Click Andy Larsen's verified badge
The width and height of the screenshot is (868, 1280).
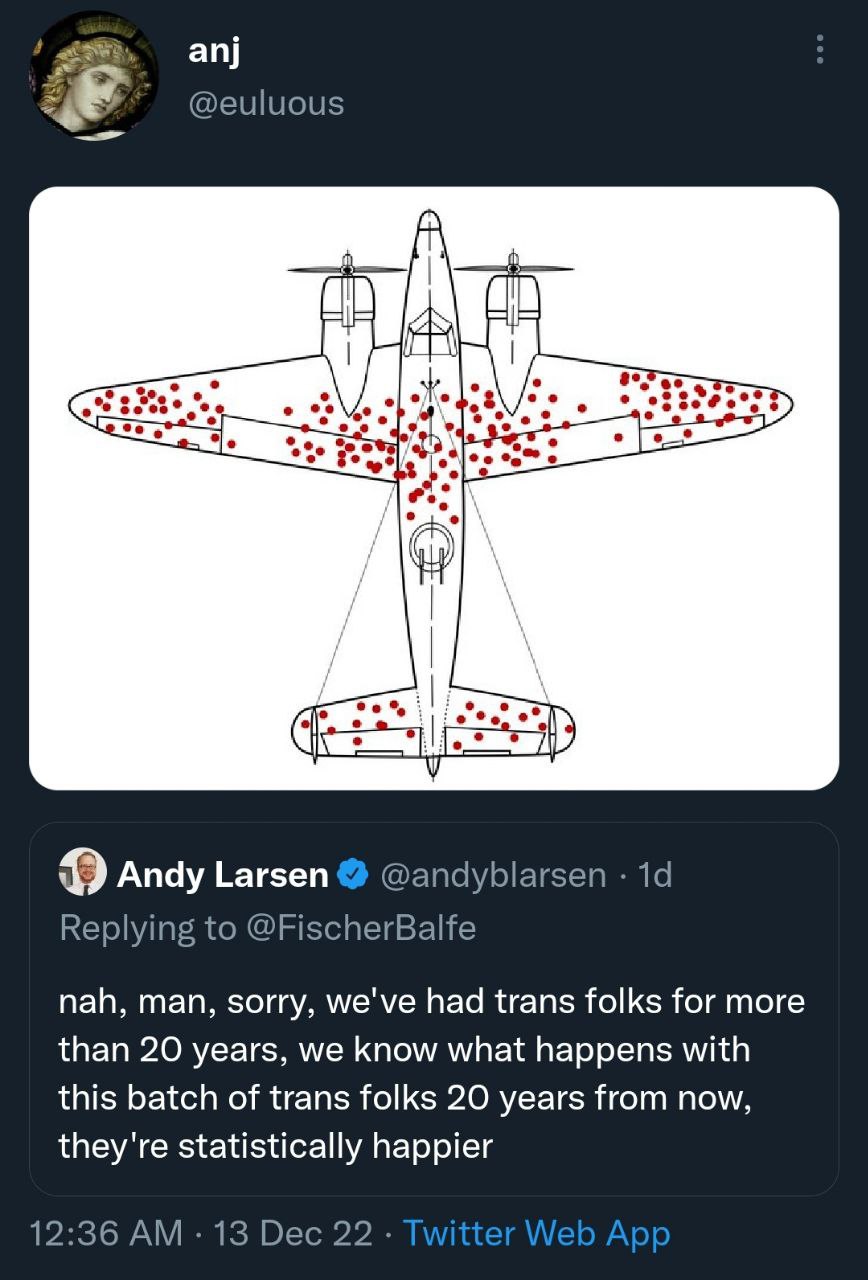point(352,875)
